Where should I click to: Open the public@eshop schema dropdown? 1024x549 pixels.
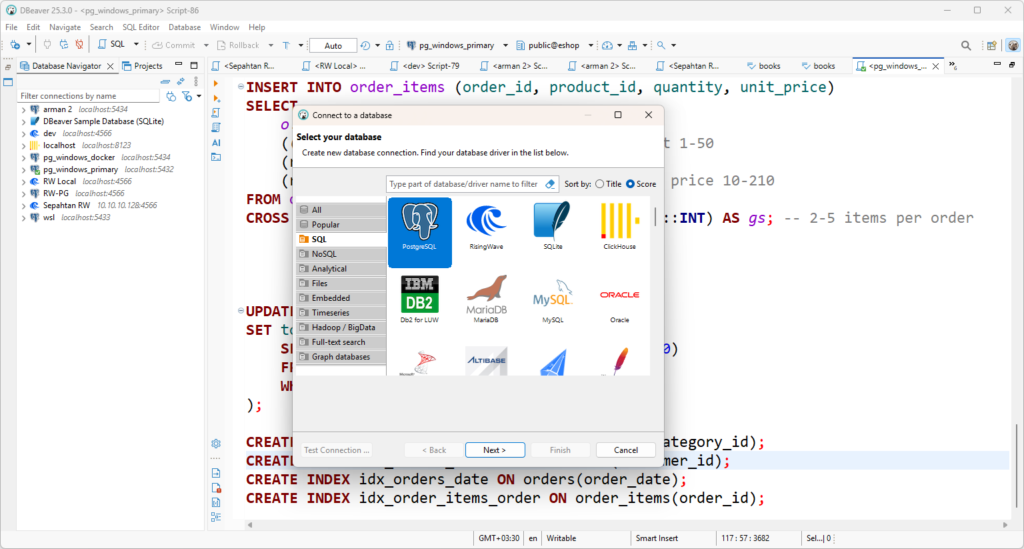pyautogui.click(x=590, y=45)
